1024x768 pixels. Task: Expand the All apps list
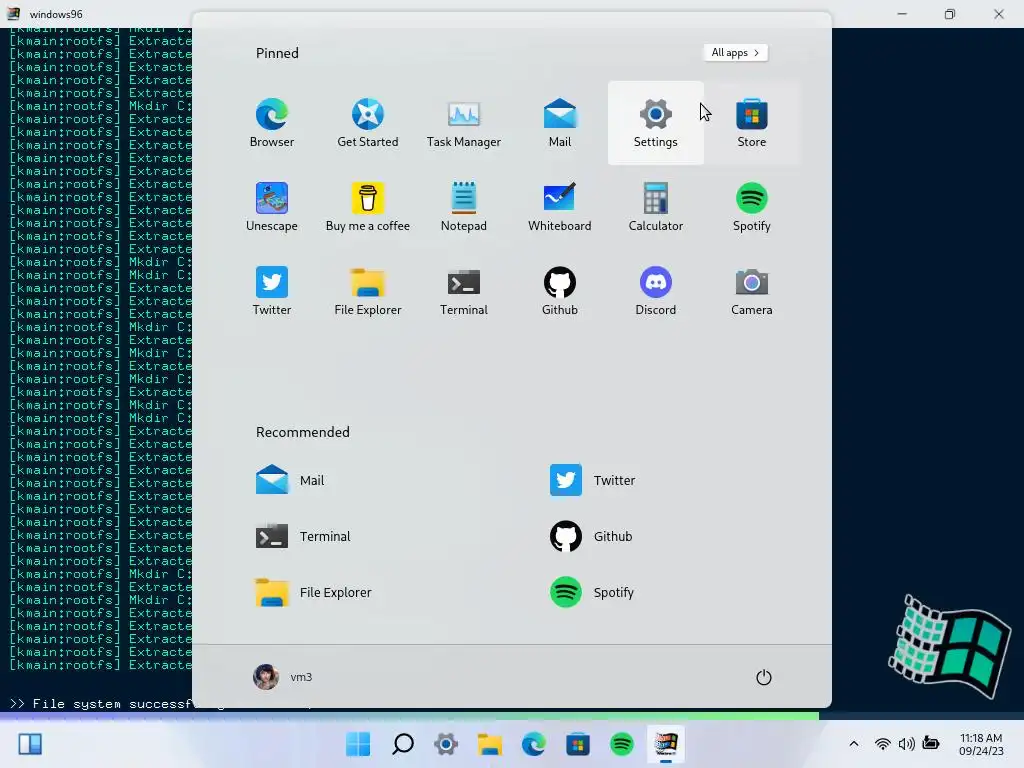pyautogui.click(x=735, y=53)
